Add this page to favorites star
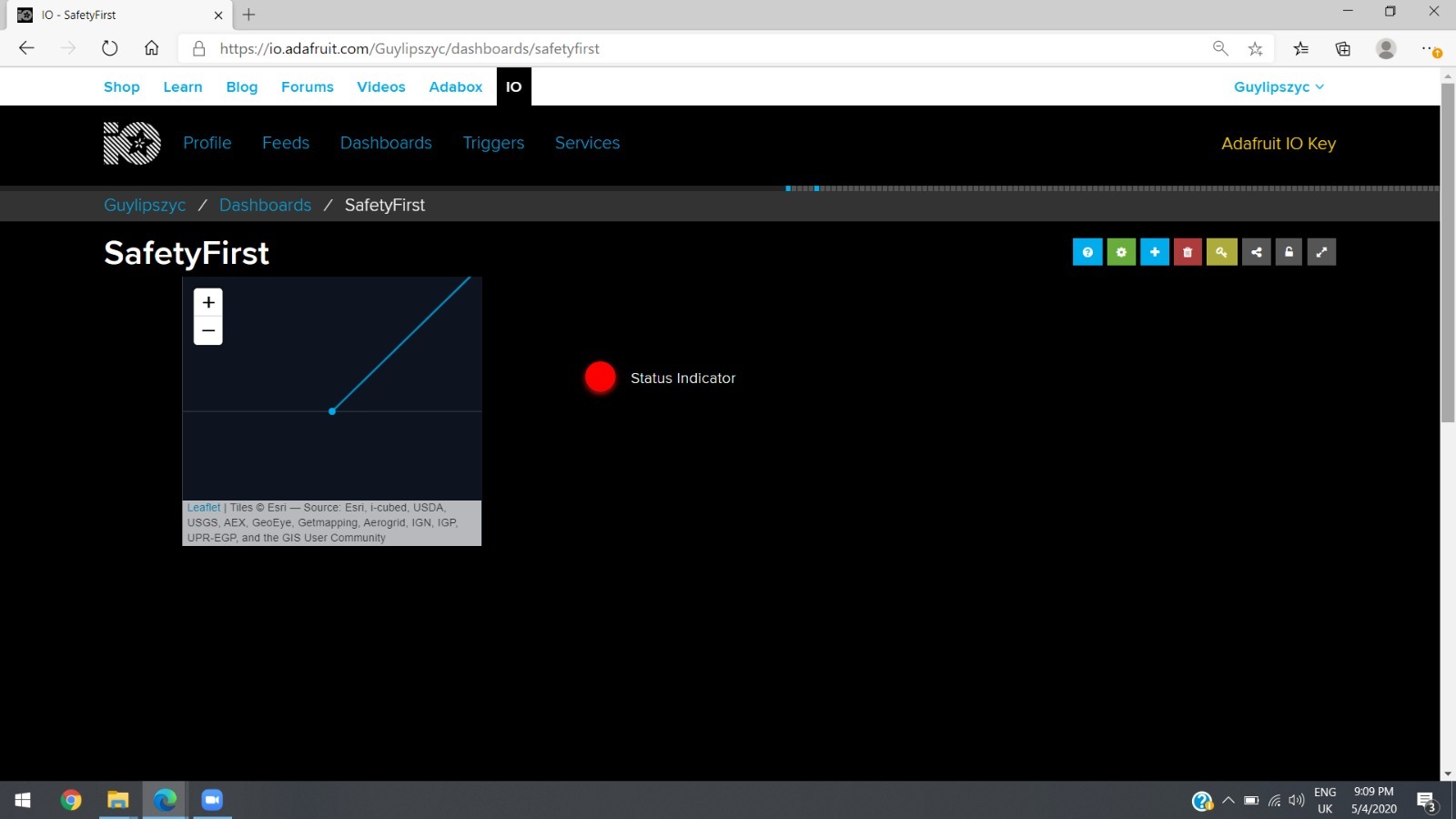The width and height of the screenshot is (1456, 819). pos(1256,48)
